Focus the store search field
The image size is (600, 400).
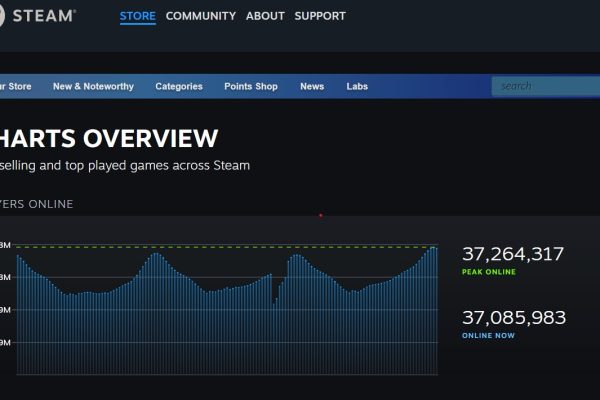(546, 86)
